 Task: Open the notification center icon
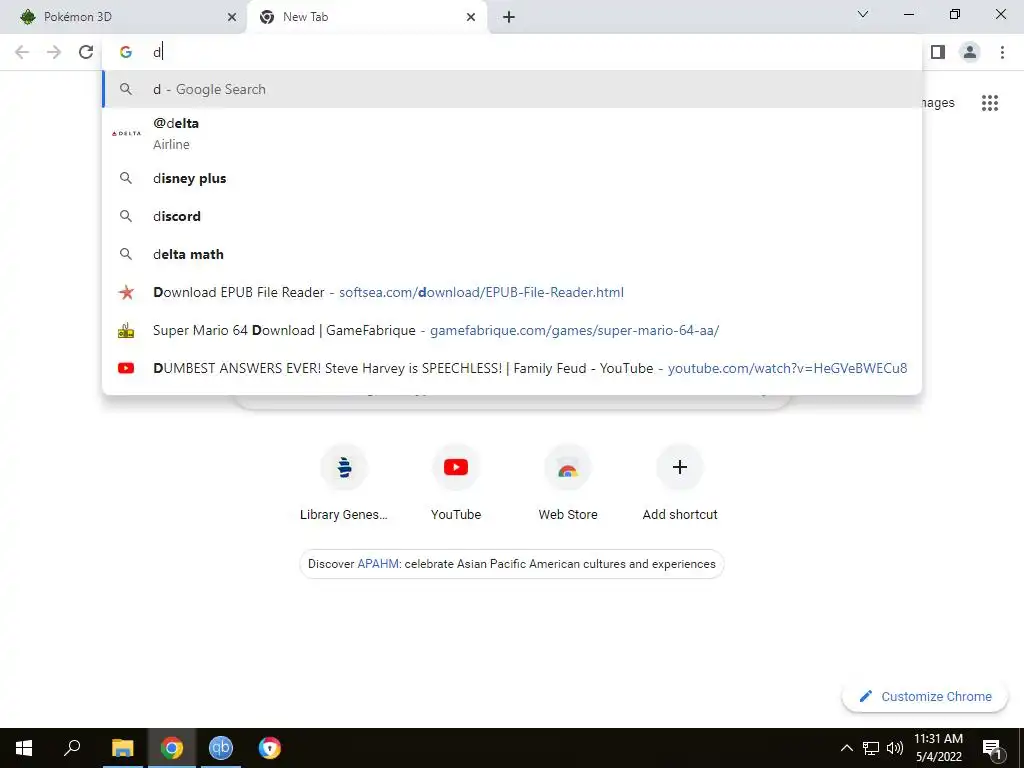pyautogui.click(x=992, y=749)
